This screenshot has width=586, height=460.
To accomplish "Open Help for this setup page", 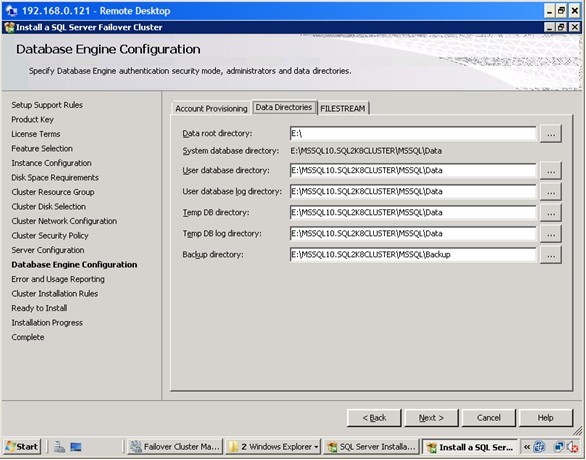I will point(546,418).
